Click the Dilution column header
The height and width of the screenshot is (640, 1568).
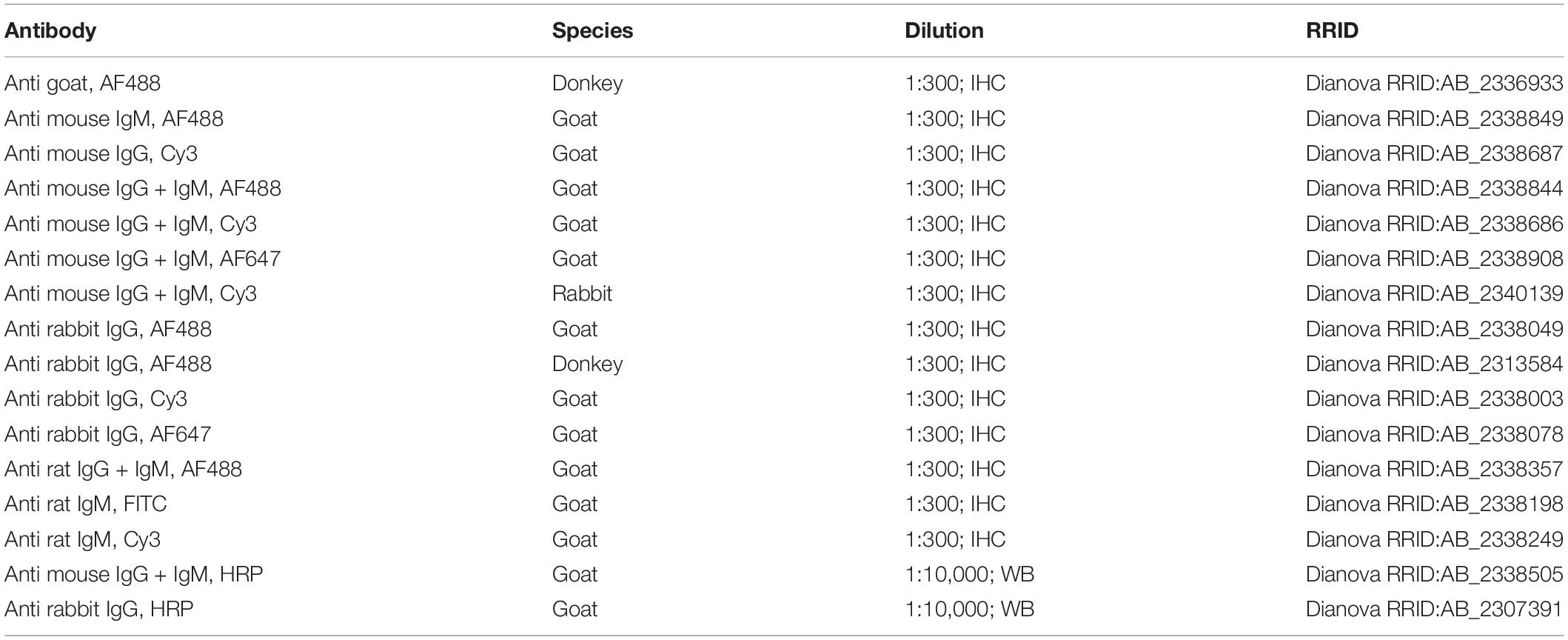pyautogui.click(x=944, y=31)
